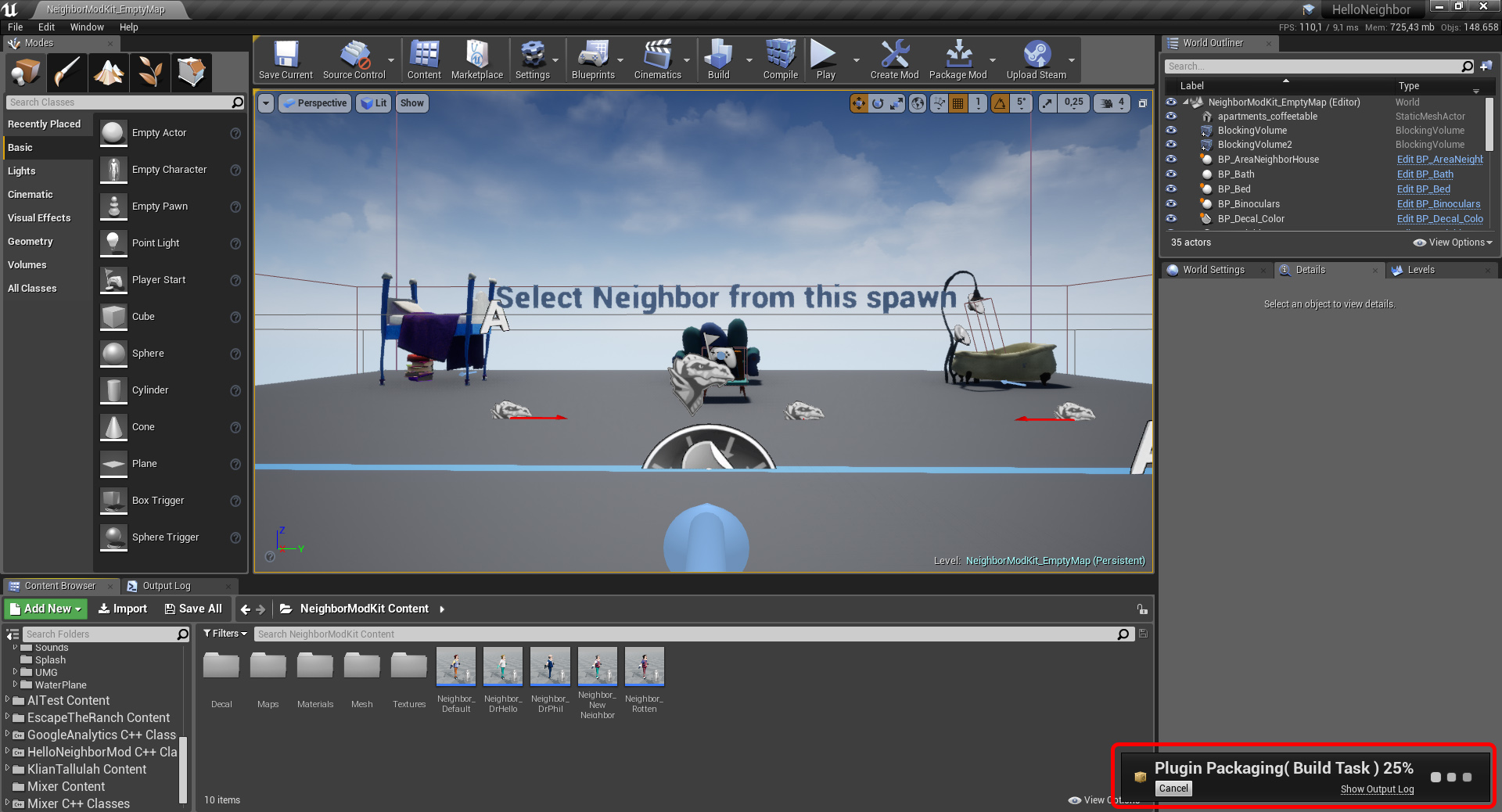Image resolution: width=1502 pixels, height=812 pixels.
Task: Click the Add New button
Action: (x=46, y=609)
